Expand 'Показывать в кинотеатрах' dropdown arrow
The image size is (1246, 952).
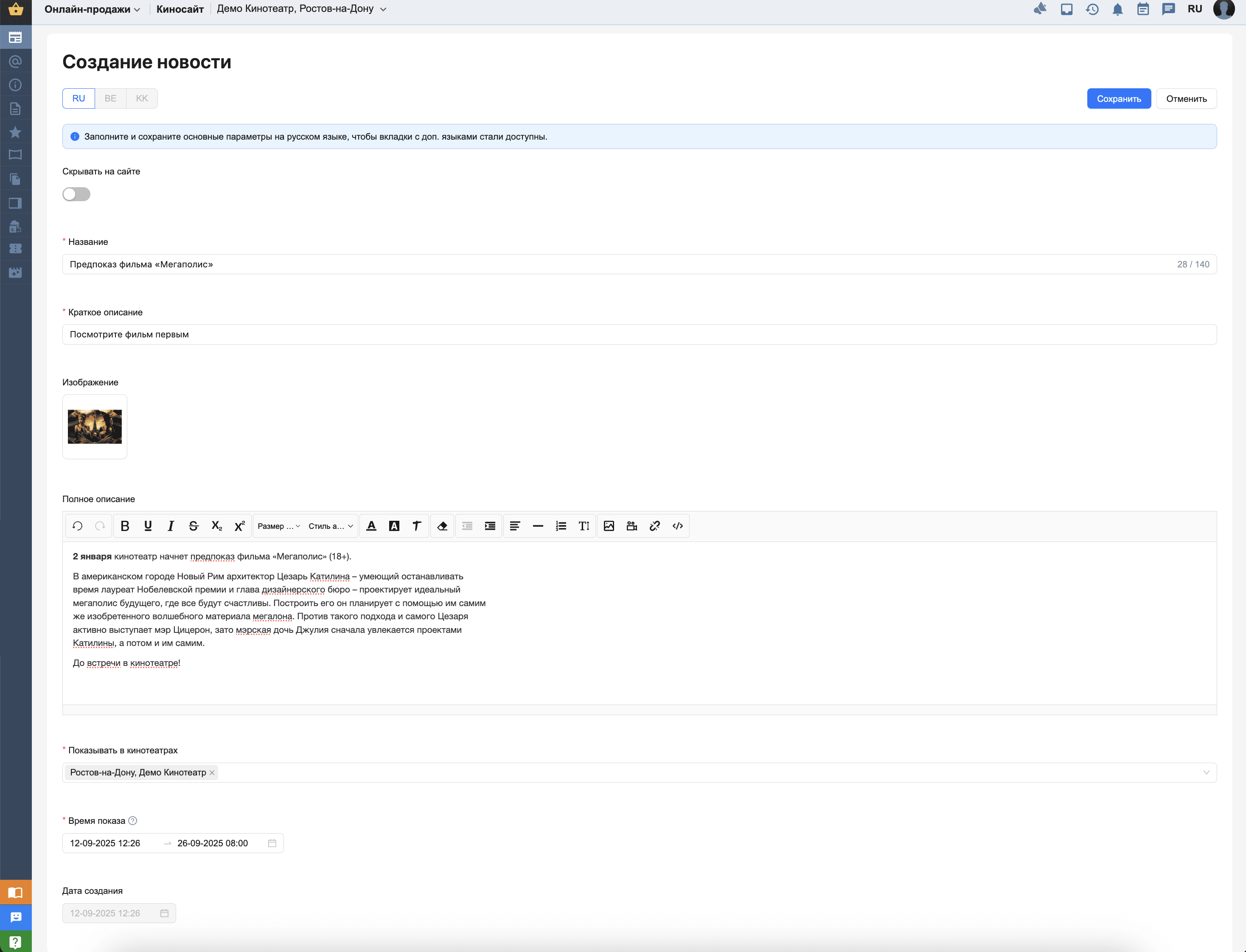click(x=1206, y=772)
